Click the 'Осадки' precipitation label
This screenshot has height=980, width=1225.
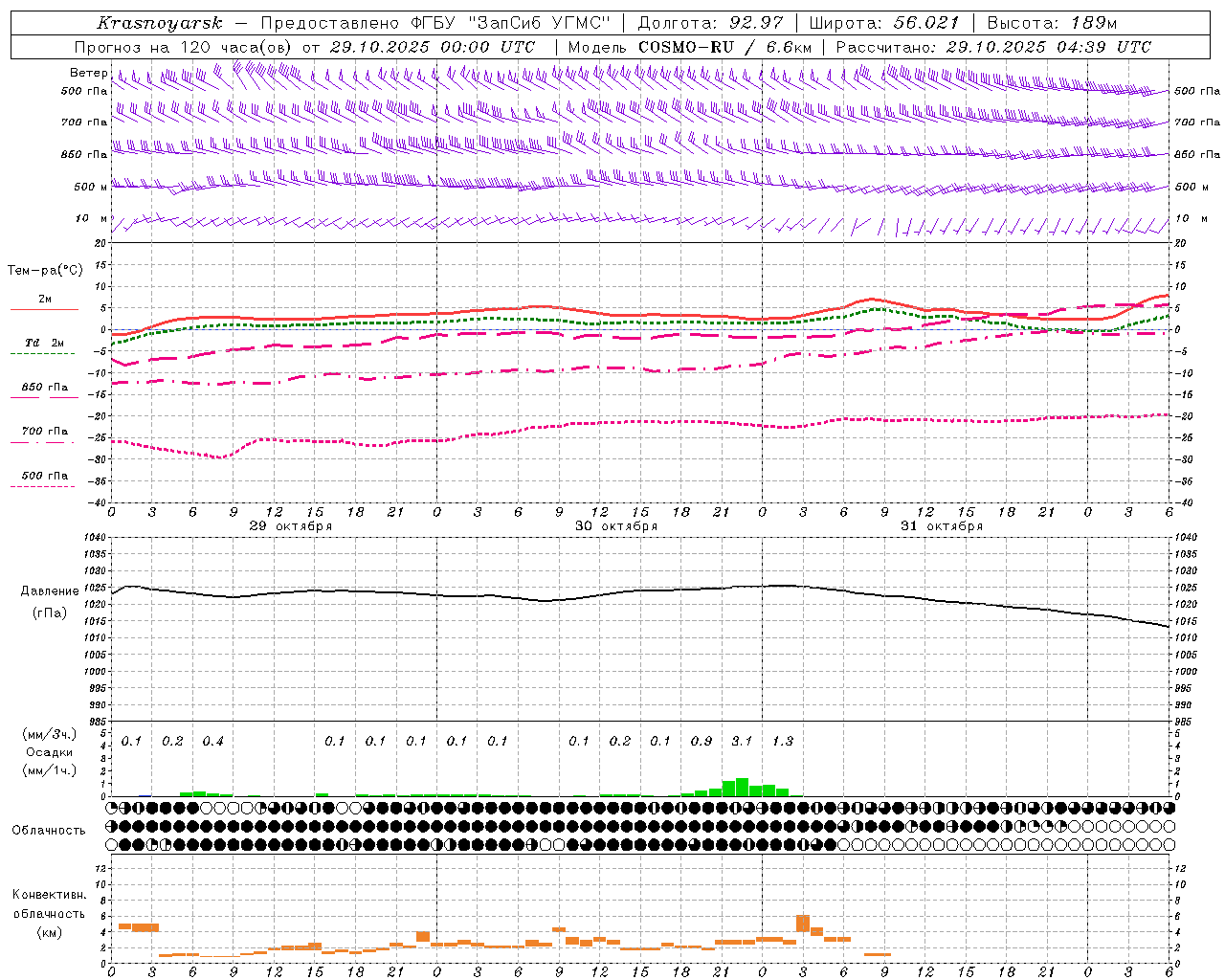50,752
